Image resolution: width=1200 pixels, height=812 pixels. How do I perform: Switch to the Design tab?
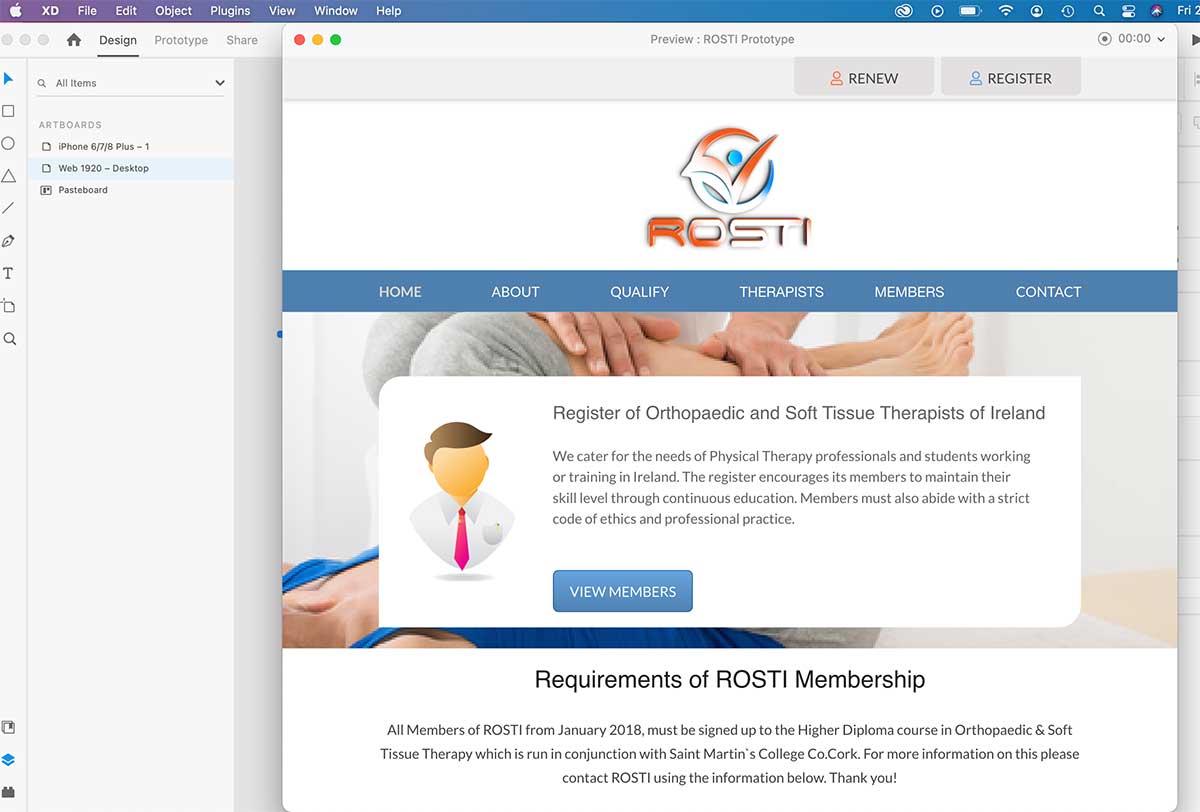pos(118,40)
